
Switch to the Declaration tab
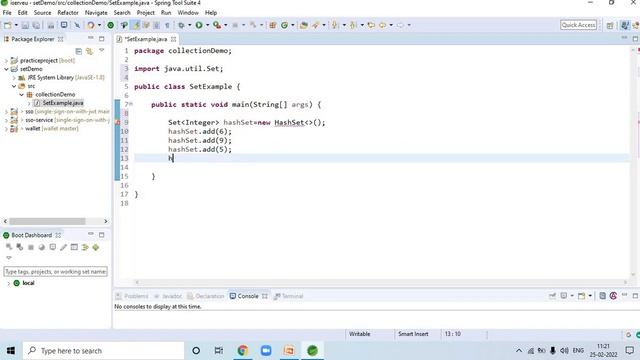click(x=206, y=296)
